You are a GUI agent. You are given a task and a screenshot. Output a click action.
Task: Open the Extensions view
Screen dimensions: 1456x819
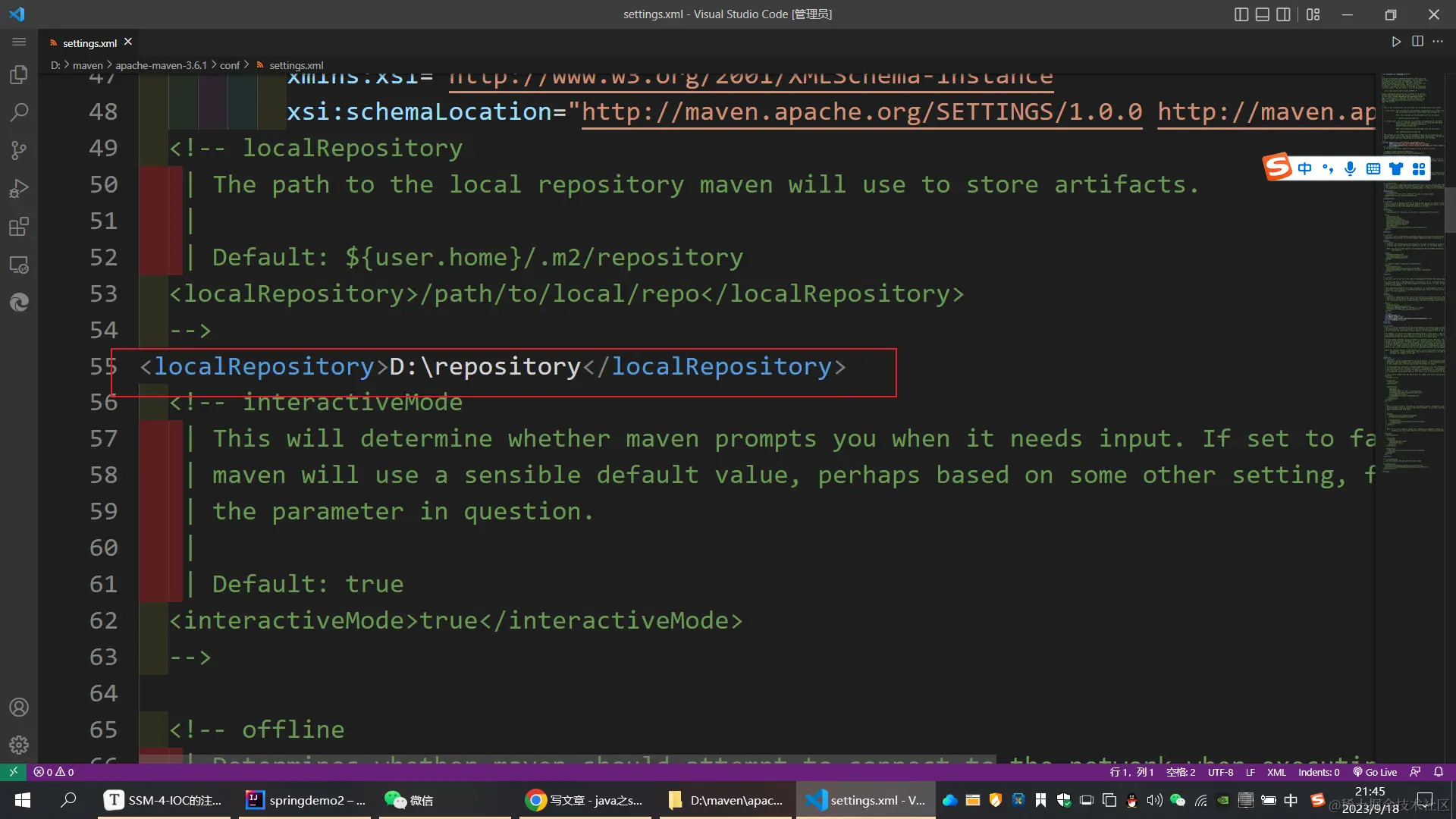[x=19, y=226]
